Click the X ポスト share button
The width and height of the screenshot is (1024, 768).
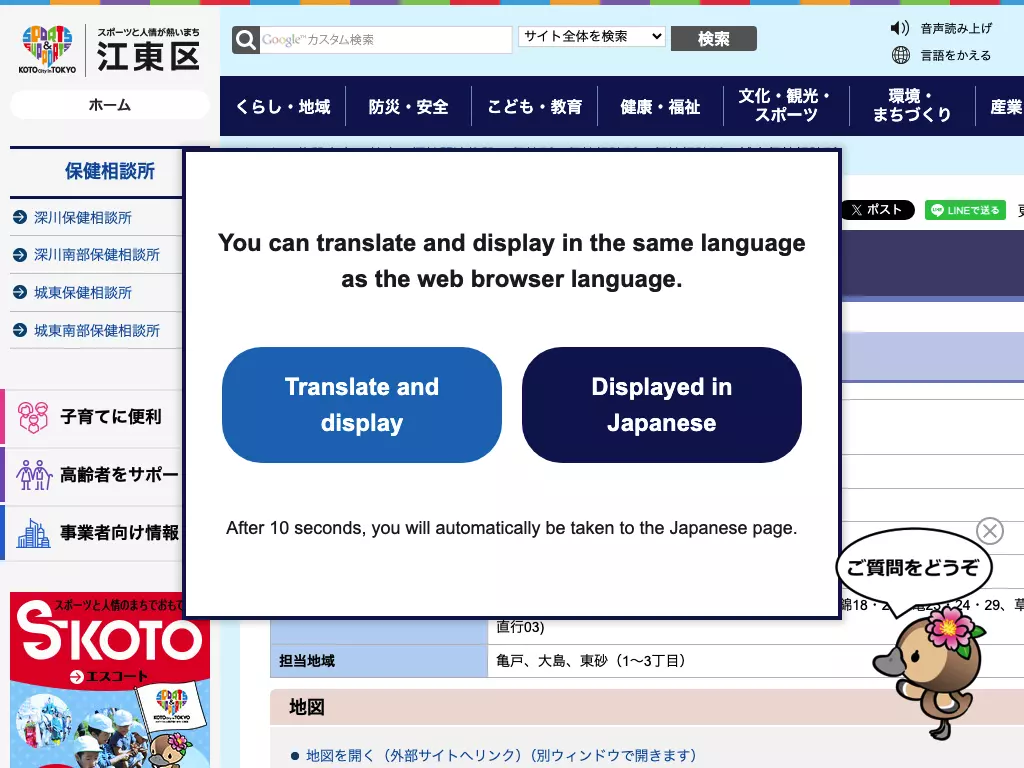click(877, 210)
